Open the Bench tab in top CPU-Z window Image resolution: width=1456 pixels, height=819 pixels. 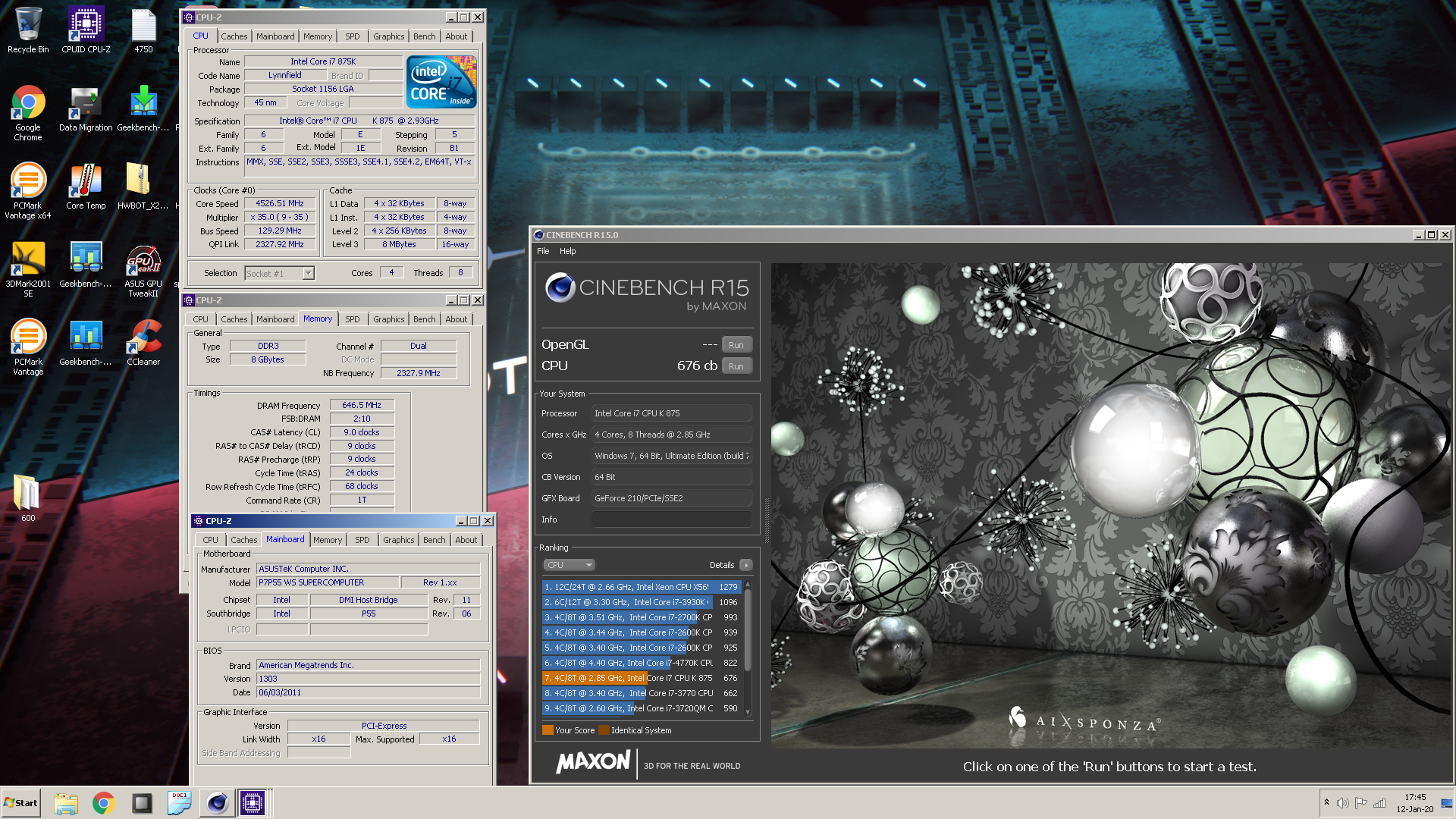(x=425, y=36)
